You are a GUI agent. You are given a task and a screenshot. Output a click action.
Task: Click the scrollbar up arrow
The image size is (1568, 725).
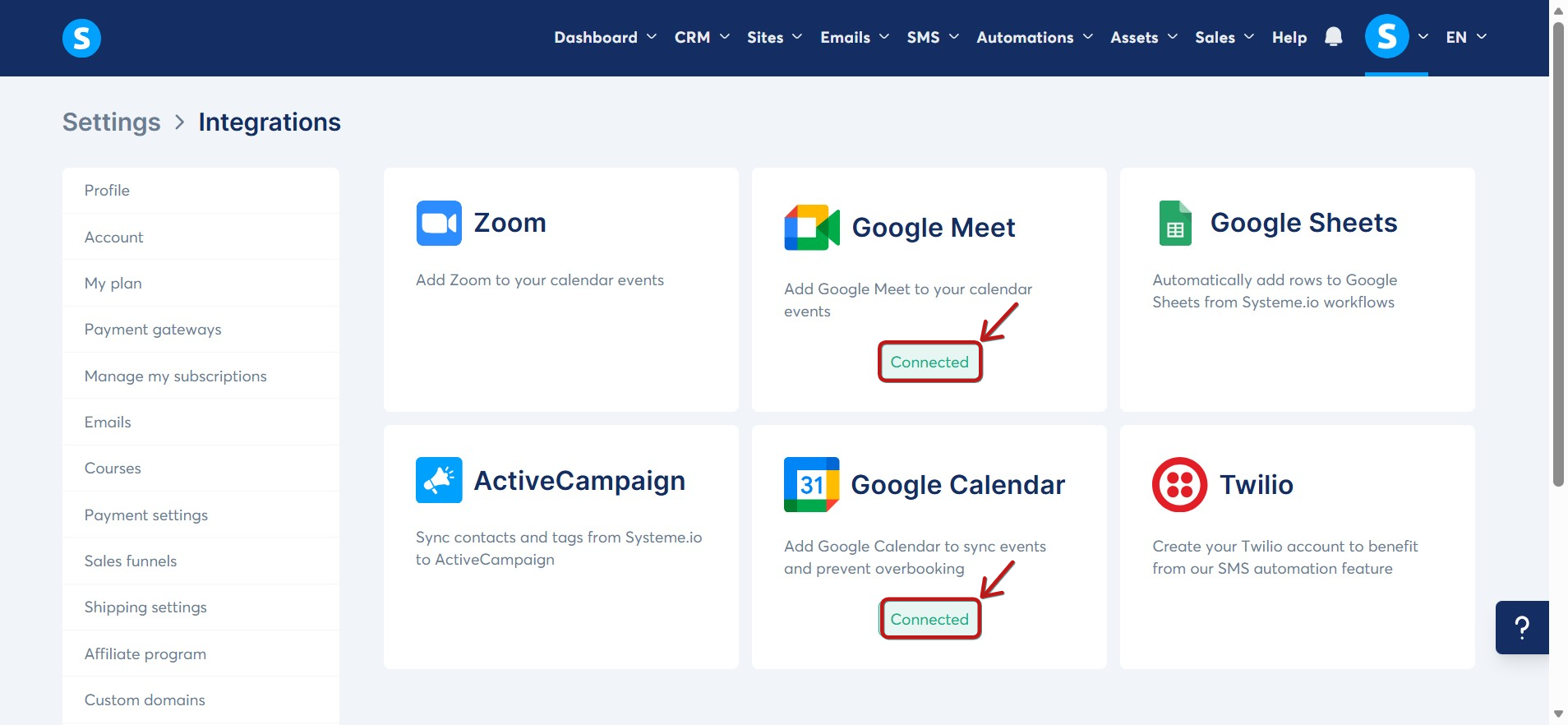pos(1558,10)
